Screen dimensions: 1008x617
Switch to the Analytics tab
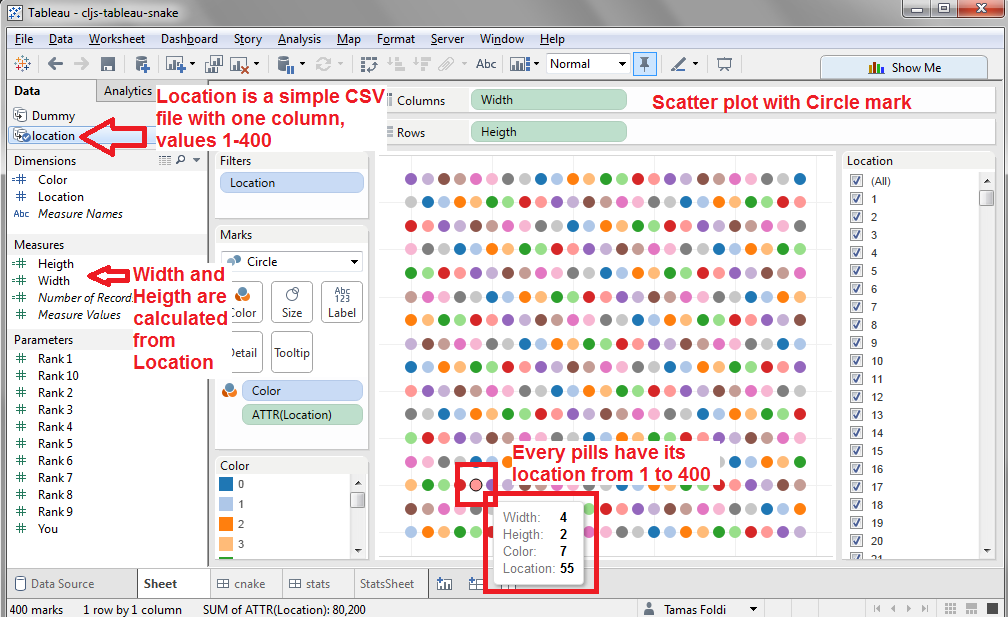pyautogui.click(x=127, y=91)
